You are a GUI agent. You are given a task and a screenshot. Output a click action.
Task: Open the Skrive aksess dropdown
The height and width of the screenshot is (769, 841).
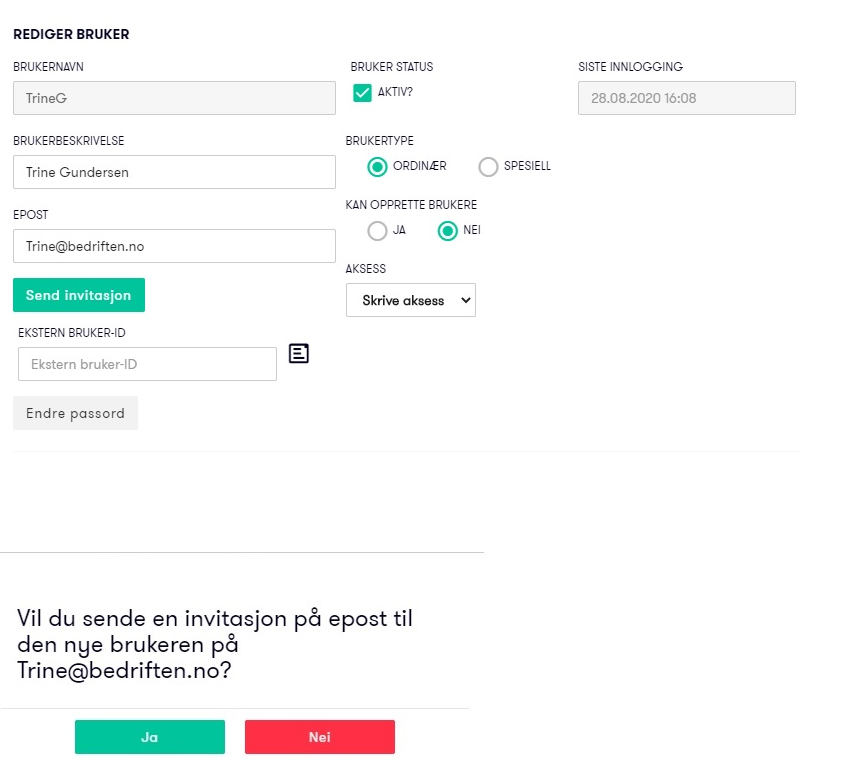tap(411, 300)
